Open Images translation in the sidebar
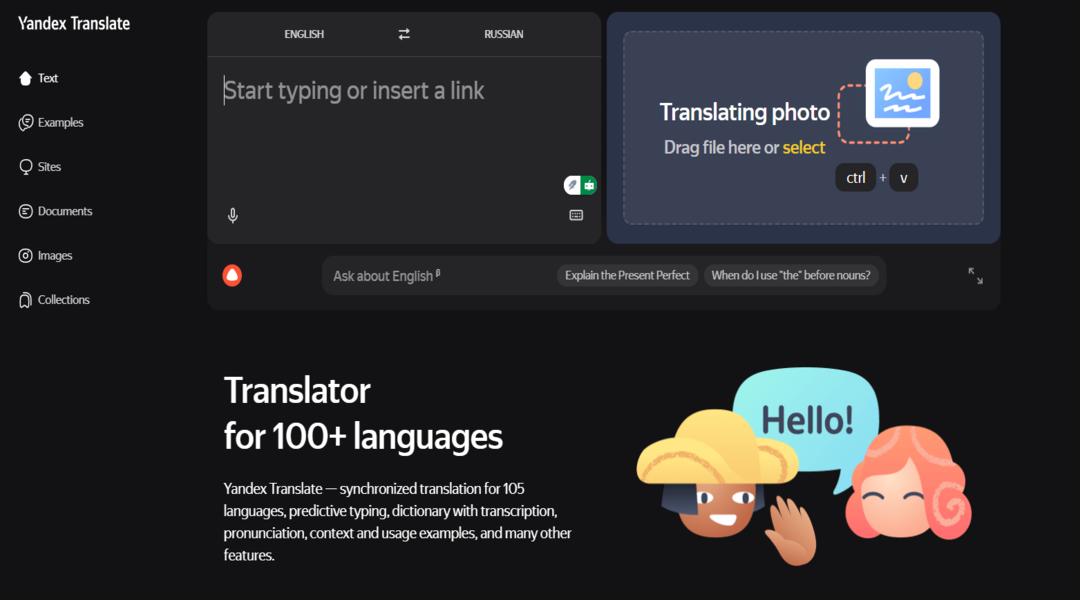The image size is (1080, 600). 45,256
